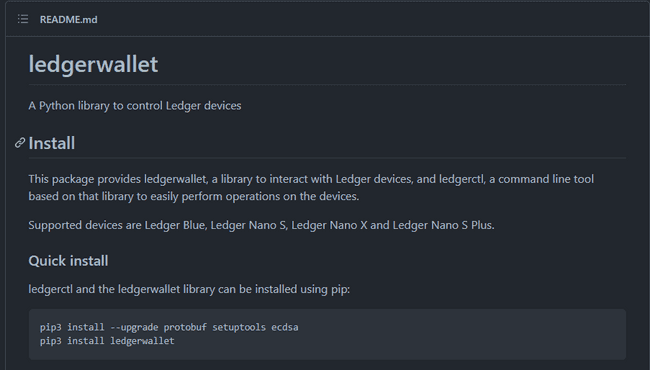Click the Quick install subheading

(68, 261)
